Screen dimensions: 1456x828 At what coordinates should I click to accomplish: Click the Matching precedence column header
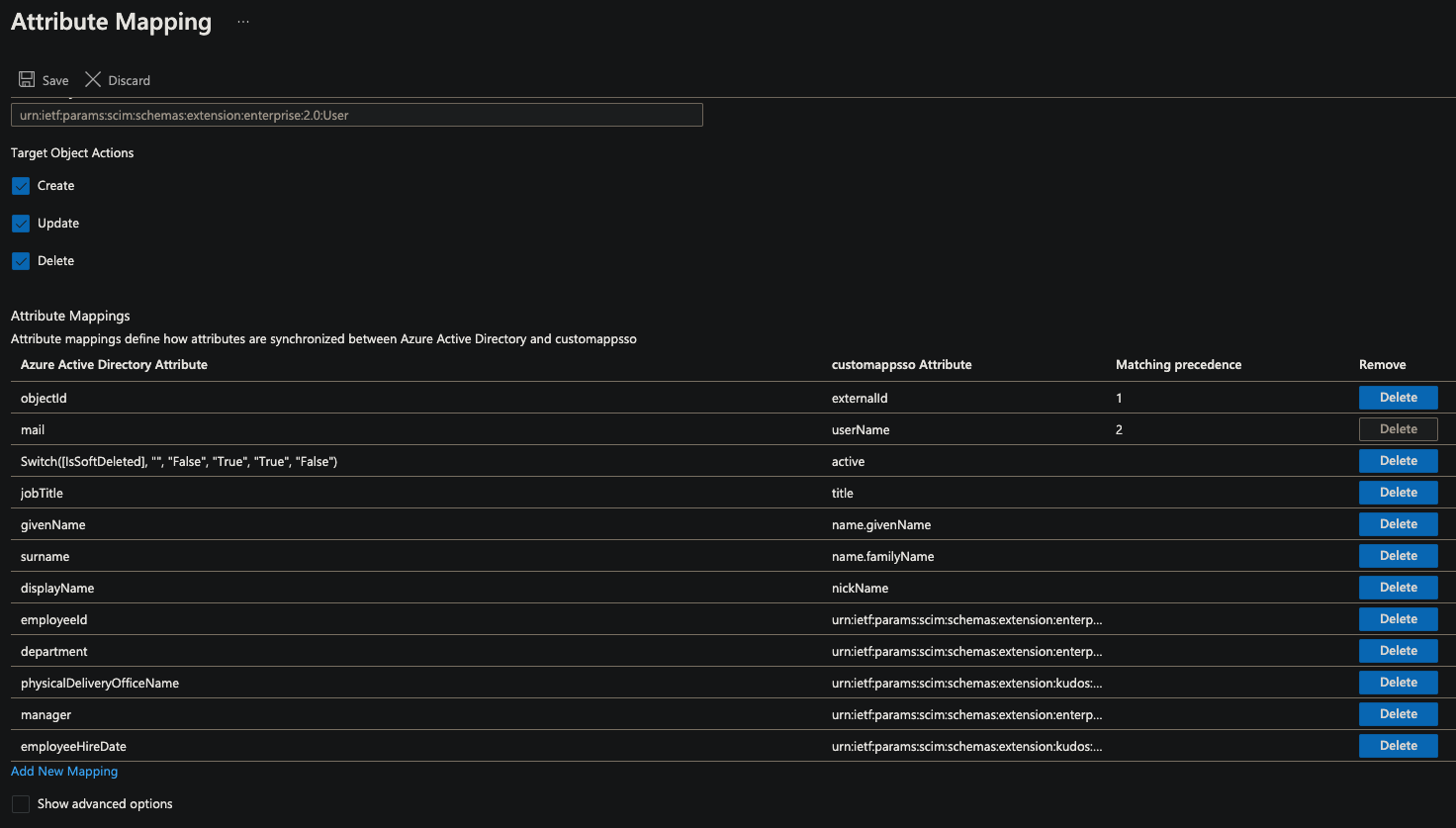pyautogui.click(x=1178, y=365)
